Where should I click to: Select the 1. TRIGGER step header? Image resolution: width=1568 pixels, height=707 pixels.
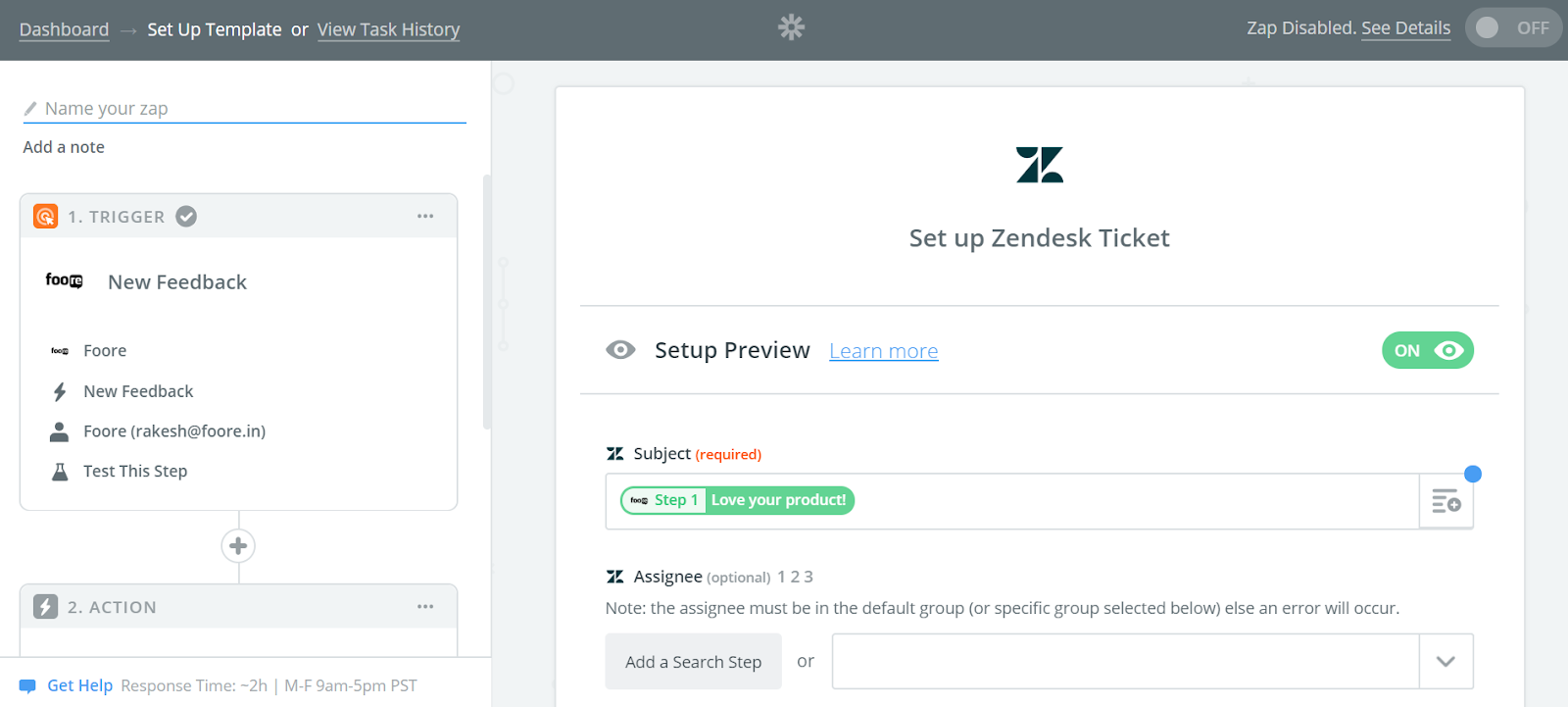(x=238, y=217)
